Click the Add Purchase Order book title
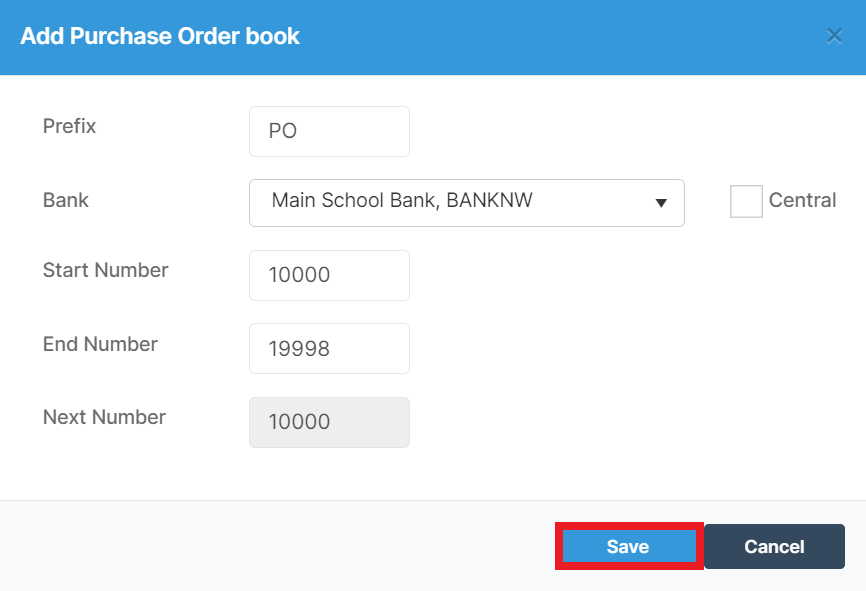866x591 pixels. [160, 36]
